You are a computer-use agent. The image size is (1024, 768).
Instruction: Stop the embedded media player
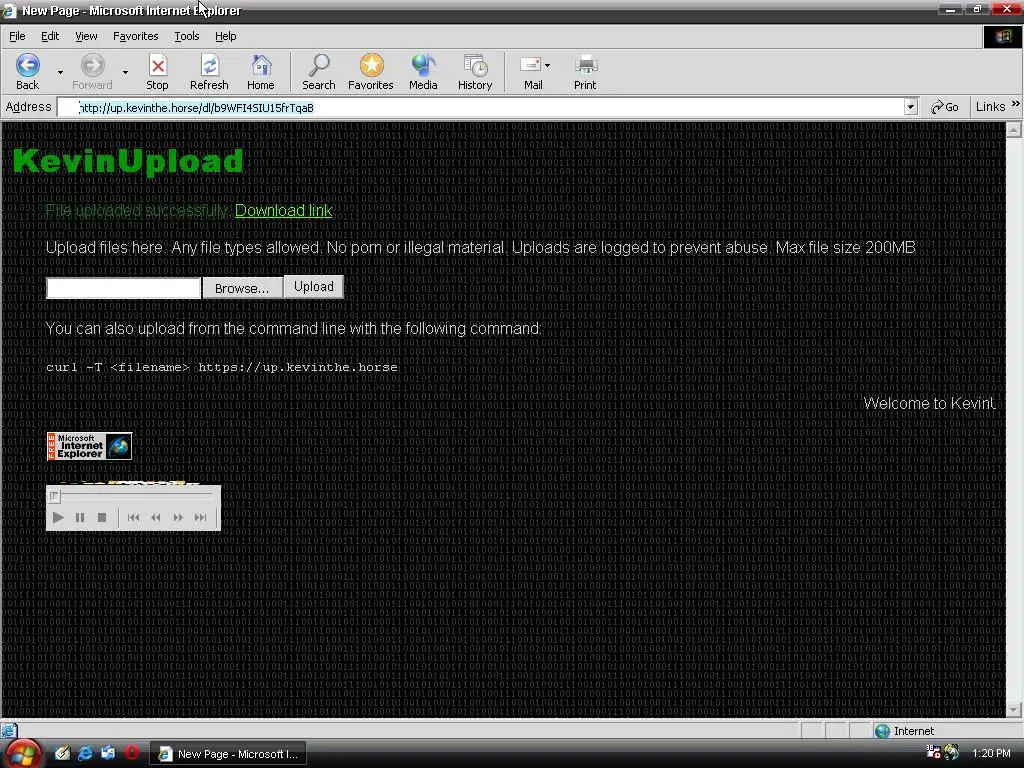point(102,517)
